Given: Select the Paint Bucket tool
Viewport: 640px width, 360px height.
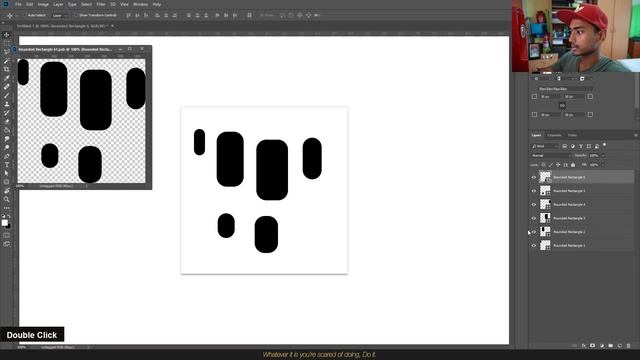Looking at the screenshot, I should (7, 130).
